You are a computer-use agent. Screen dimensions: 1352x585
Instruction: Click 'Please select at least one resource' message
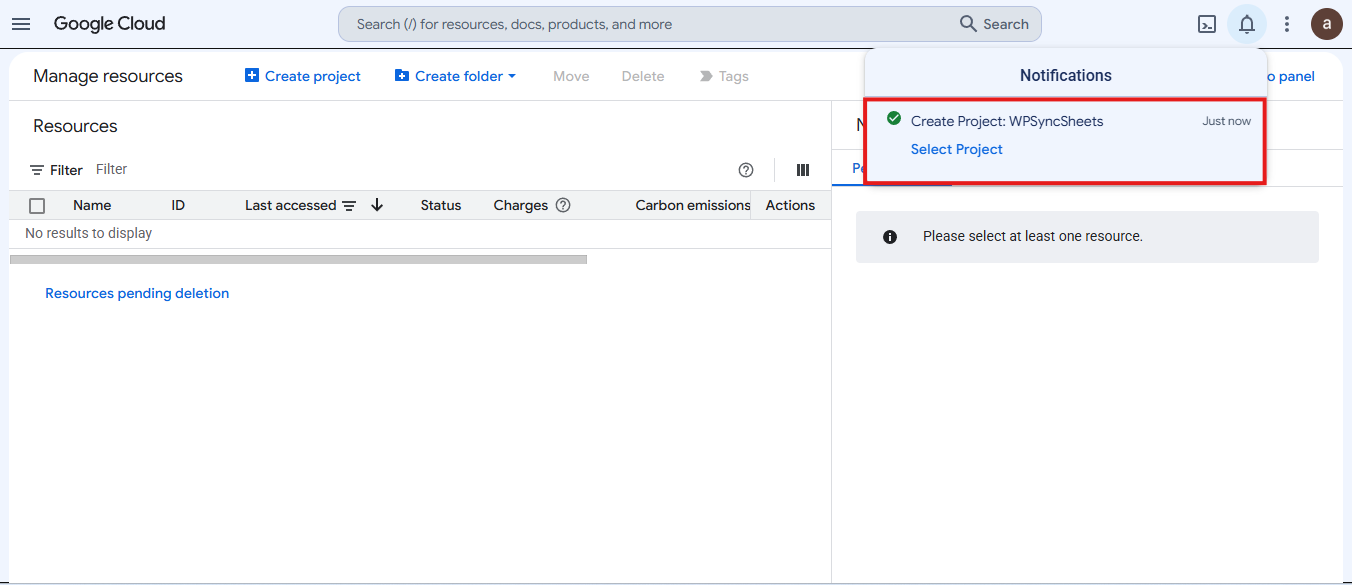[1033, 237]
